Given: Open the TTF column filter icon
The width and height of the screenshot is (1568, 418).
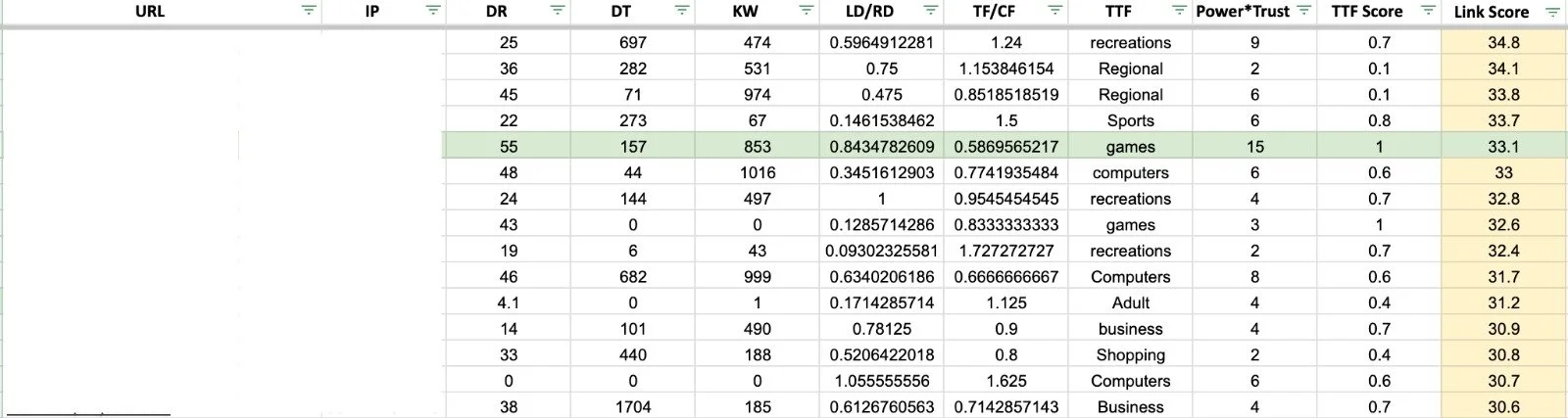Looking at the screenshot, I should coord(1180,11).
